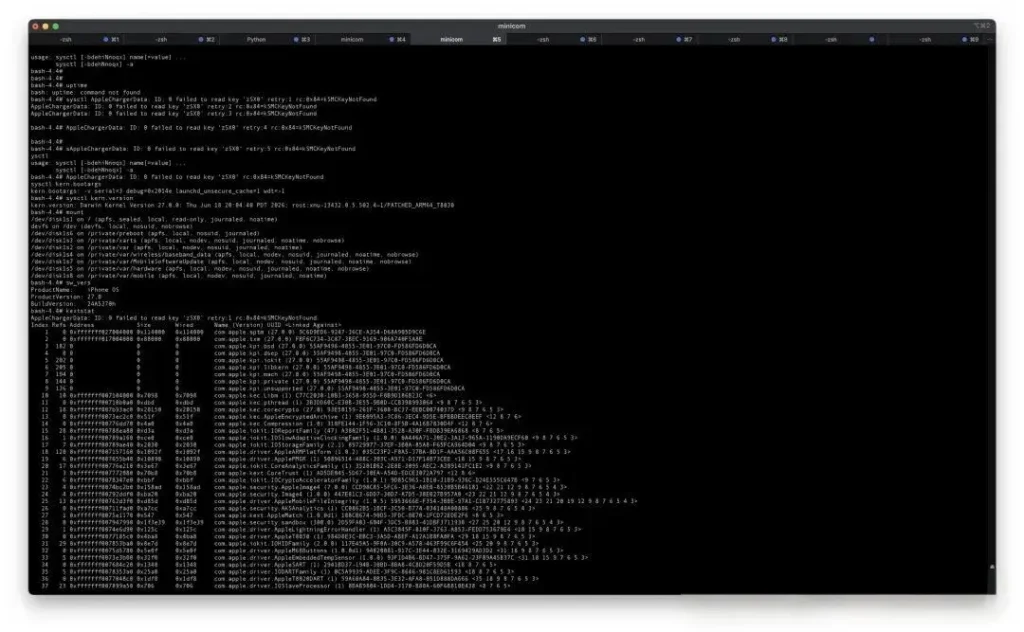
Task: Select the active minicom tab labeled ⌘5
Action: pyautogui.click(x=458, y=40)
